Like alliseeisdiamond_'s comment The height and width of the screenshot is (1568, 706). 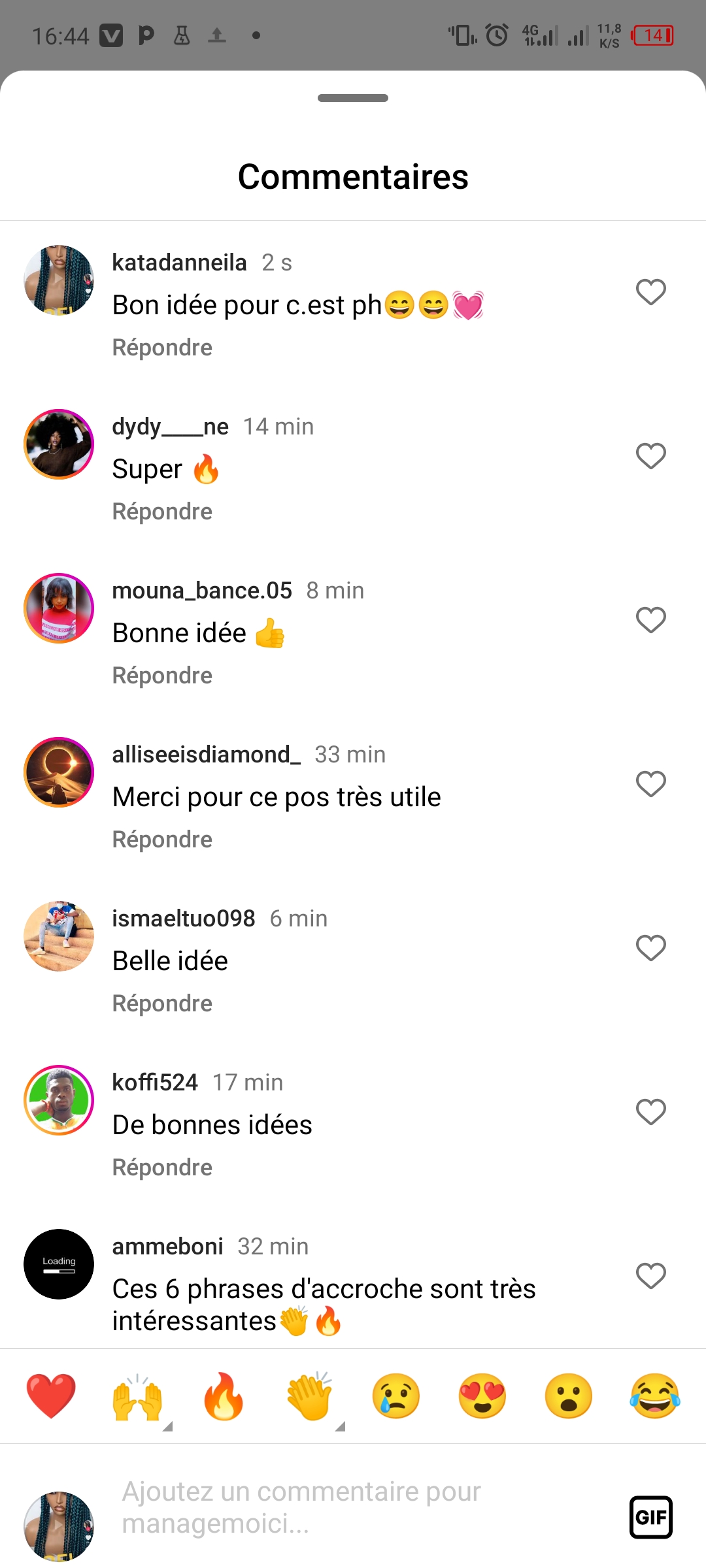651,784
